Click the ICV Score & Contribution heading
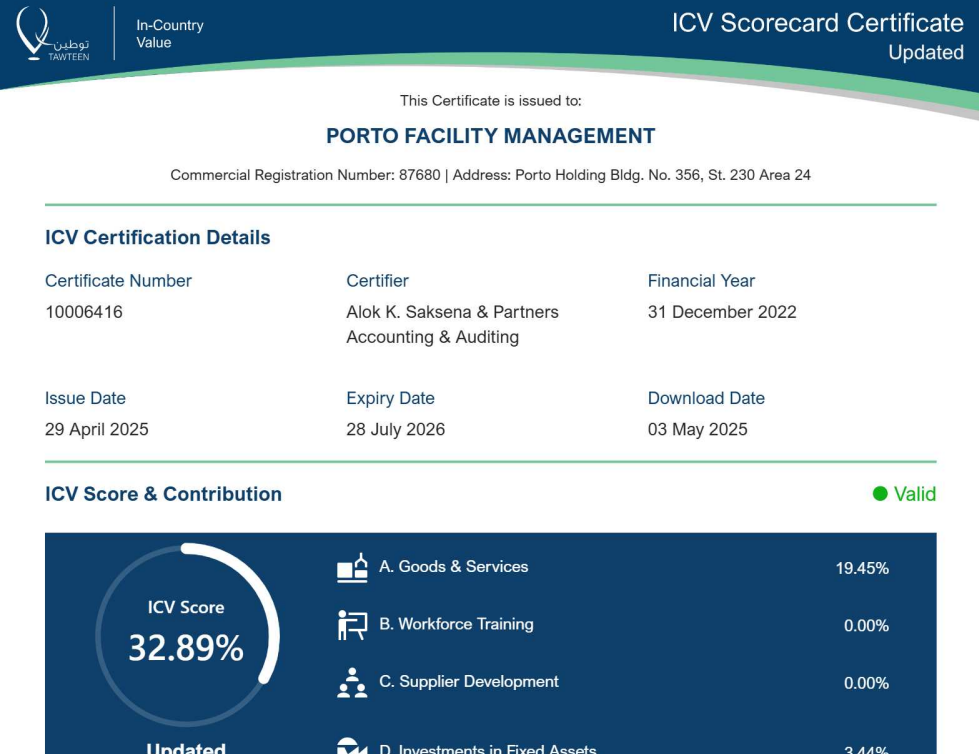Screen dimensions: 979x754 (x=163, y=494)
